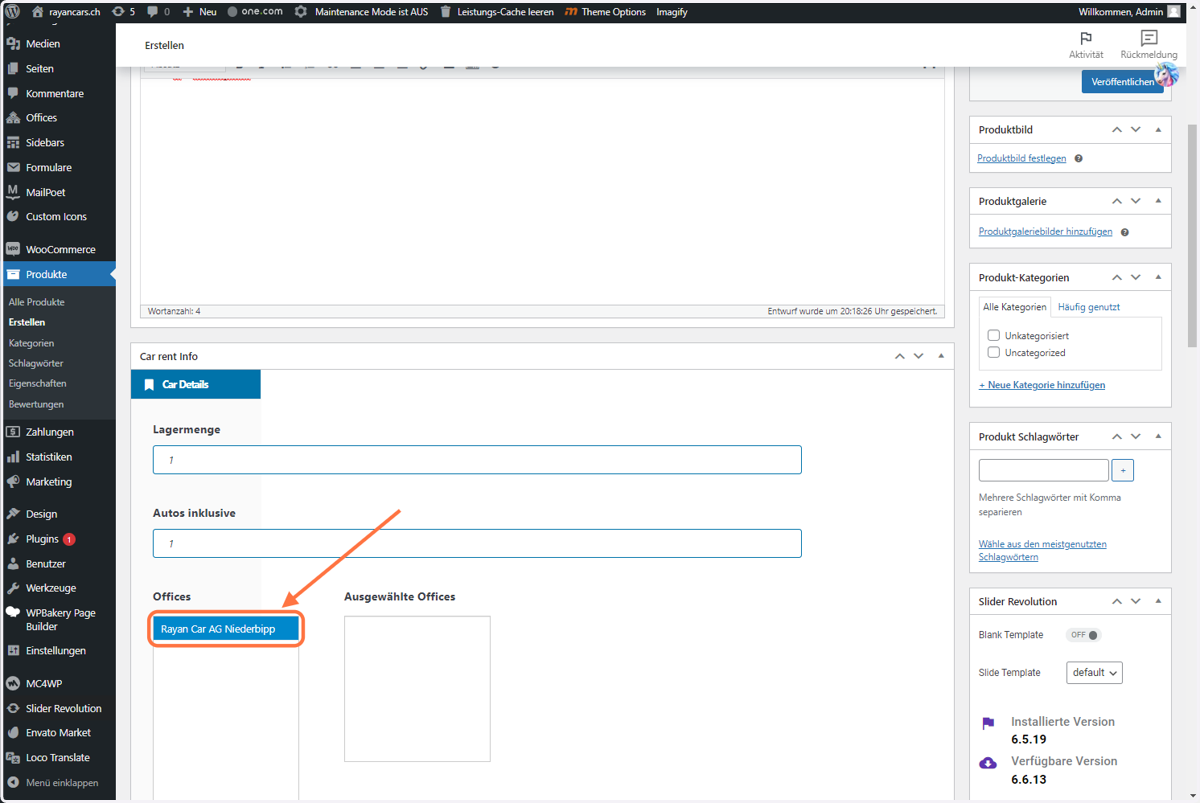The image size is (1200, 803).
Task: Toggle the Blank Template OFF switch
Action: click(1083, 635)
